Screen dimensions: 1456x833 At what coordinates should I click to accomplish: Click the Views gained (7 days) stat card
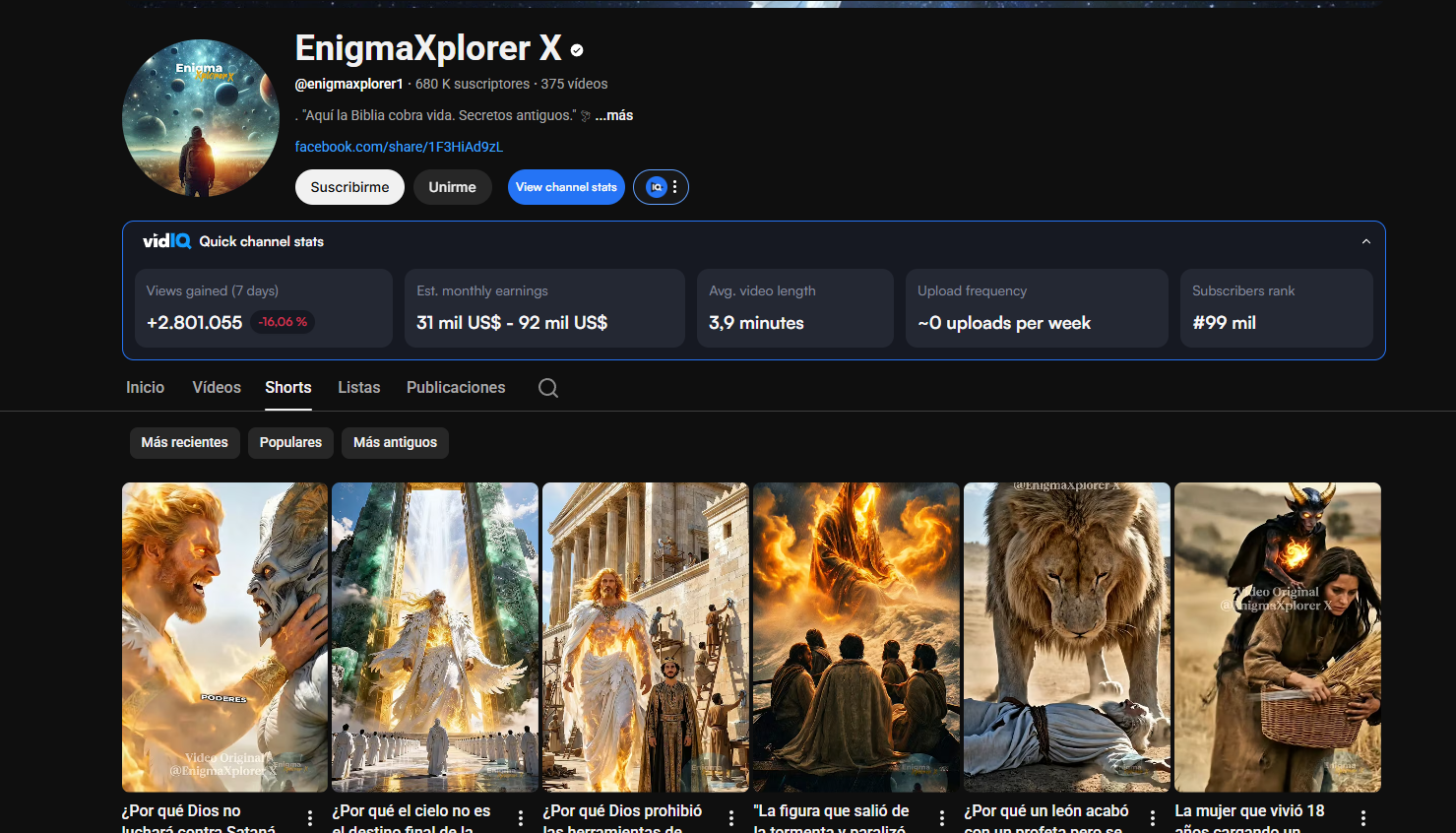pos(264,308)
